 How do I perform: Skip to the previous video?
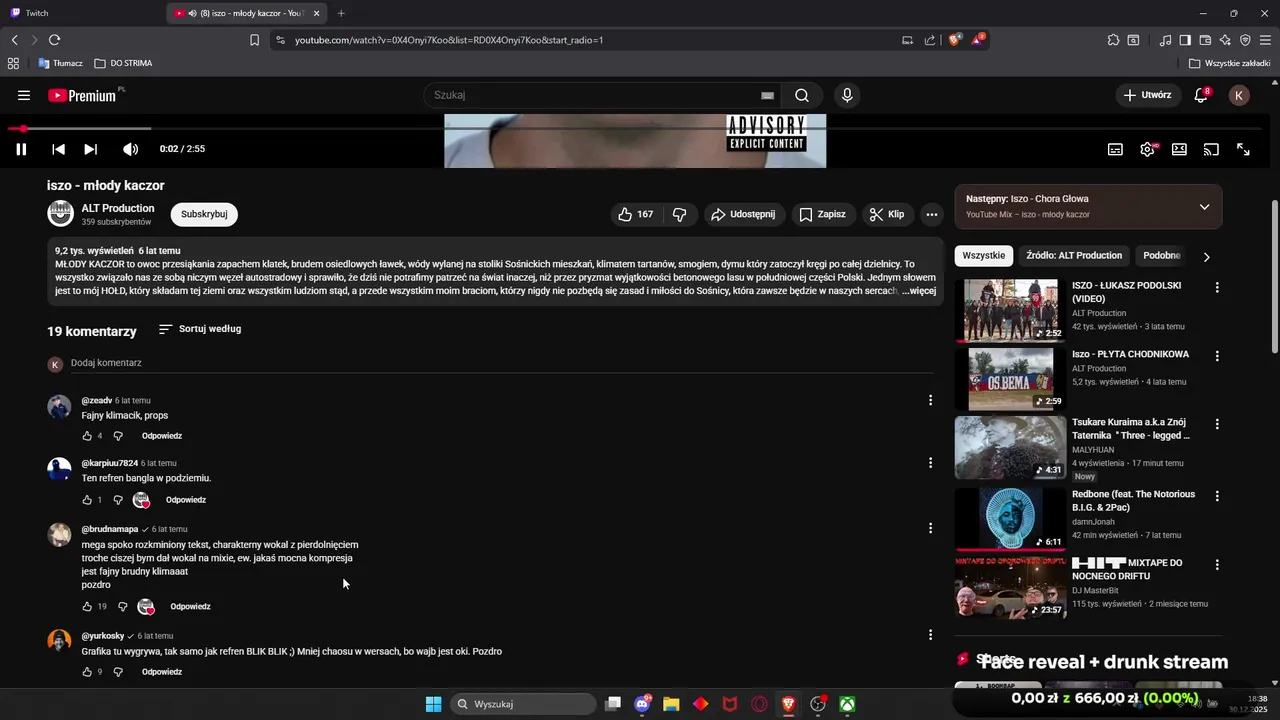point(58,149)
